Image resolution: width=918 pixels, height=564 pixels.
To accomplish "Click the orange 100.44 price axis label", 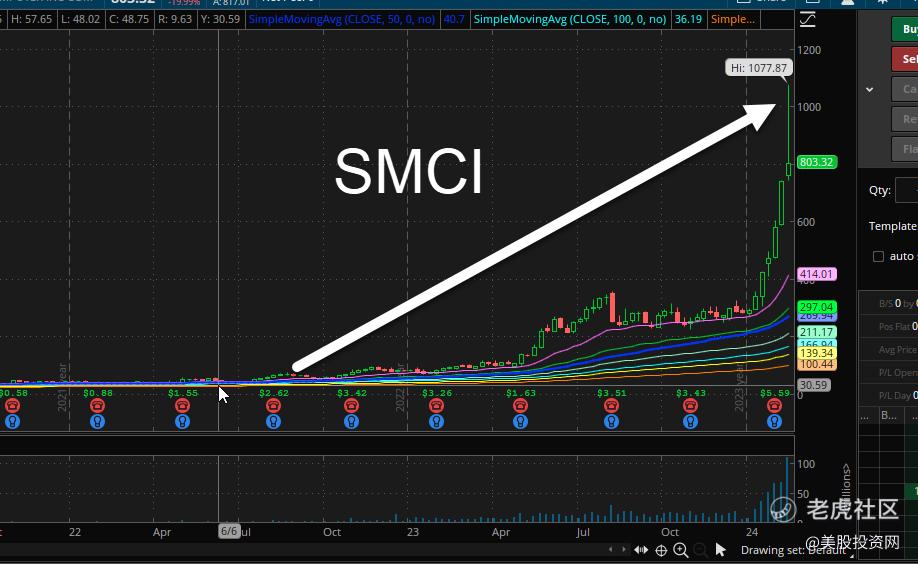I will 817,364.
